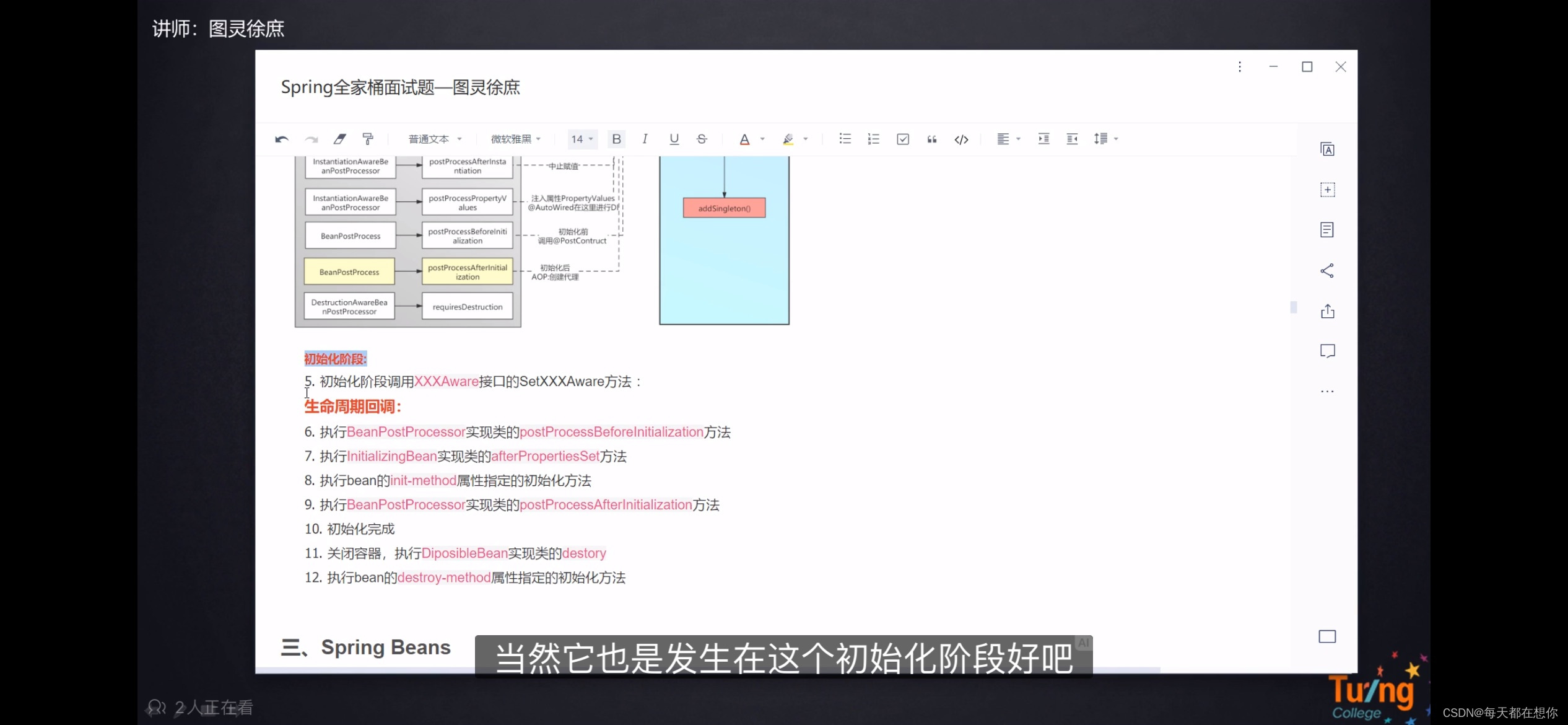1568x725 pixels.
Task: Click the requiresDestruction diagram box
Action: [467, 307]
